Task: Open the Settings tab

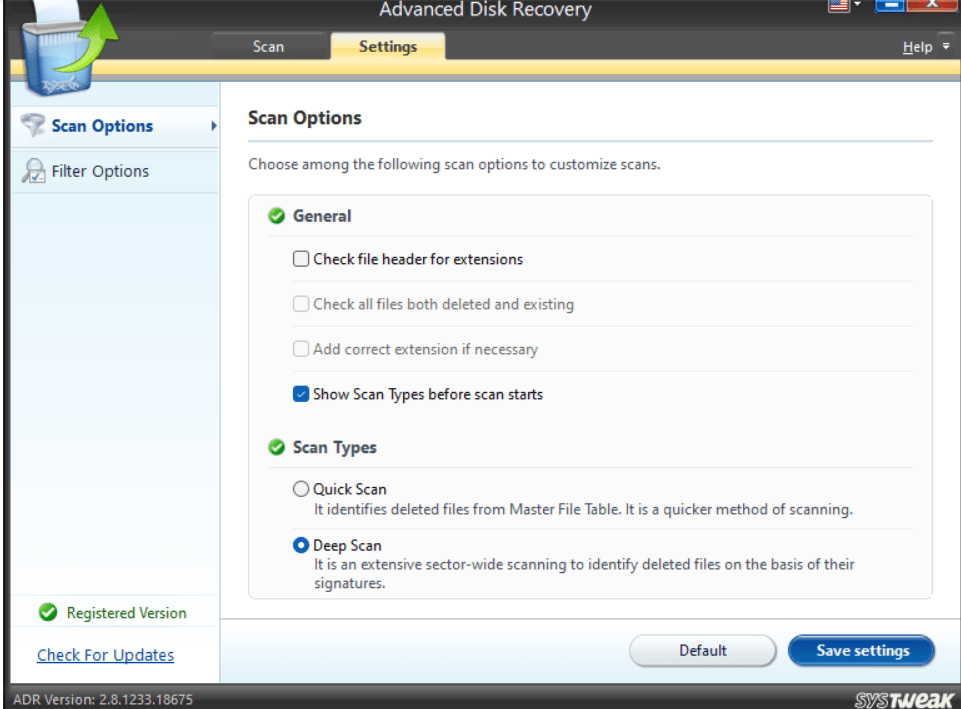Action: click(x=387, y=47)
